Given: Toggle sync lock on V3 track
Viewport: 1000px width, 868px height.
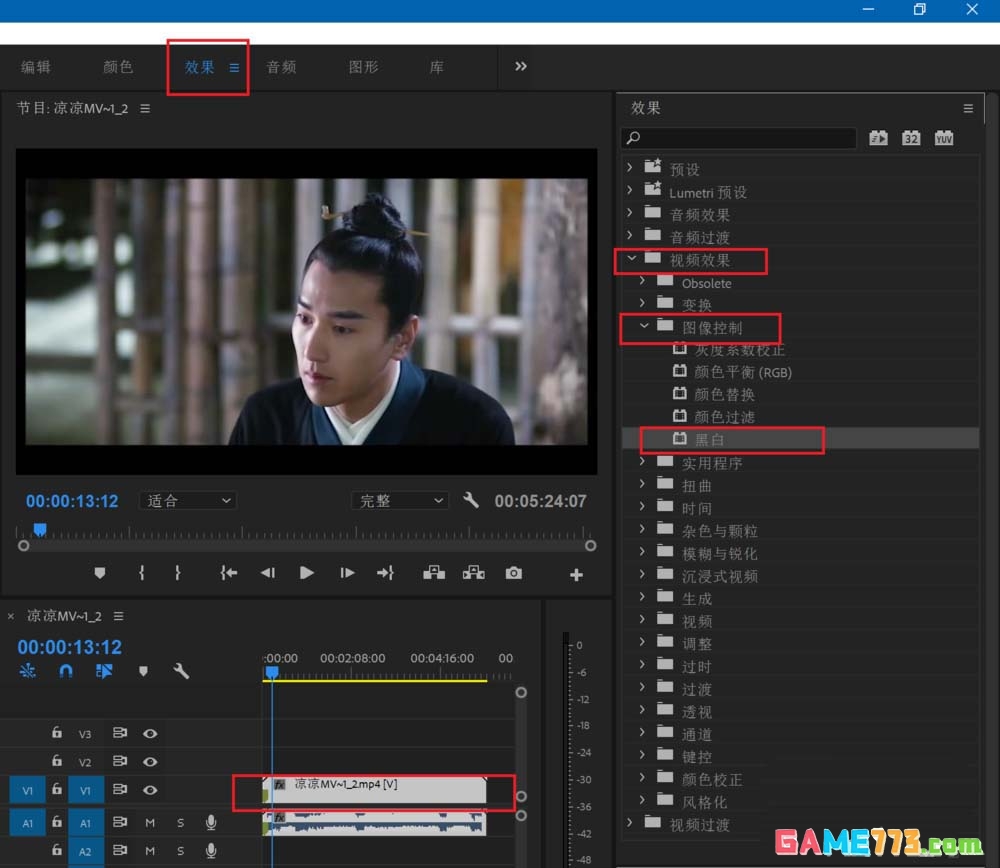Looking at the screenshot, I should click(120, 733).
